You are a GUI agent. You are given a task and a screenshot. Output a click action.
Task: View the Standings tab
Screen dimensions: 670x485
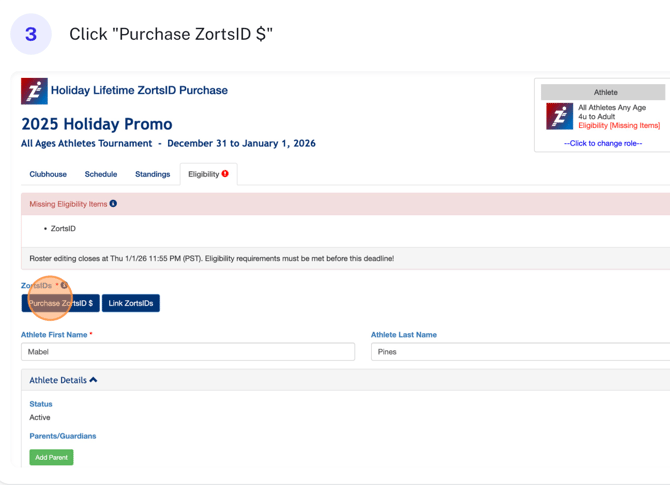[153, 174]
